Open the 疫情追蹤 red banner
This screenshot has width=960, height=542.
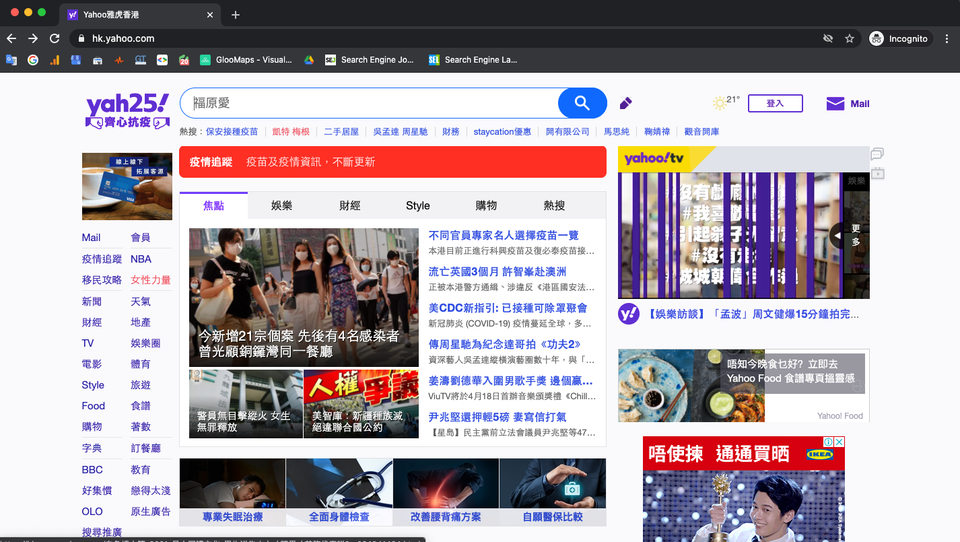click(392, 162)
